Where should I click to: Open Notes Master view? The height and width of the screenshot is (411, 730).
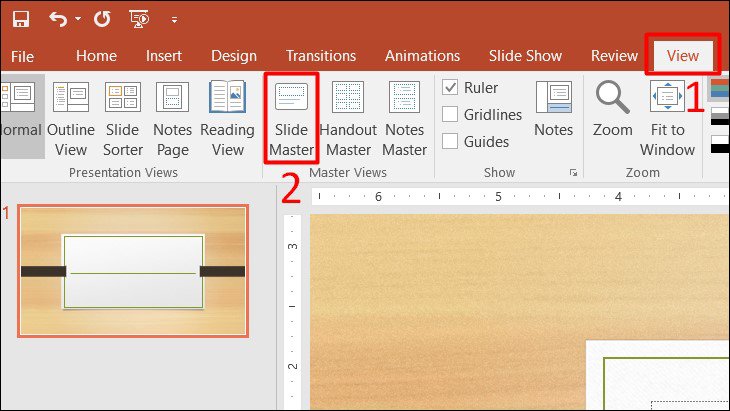tap(405, 118)
